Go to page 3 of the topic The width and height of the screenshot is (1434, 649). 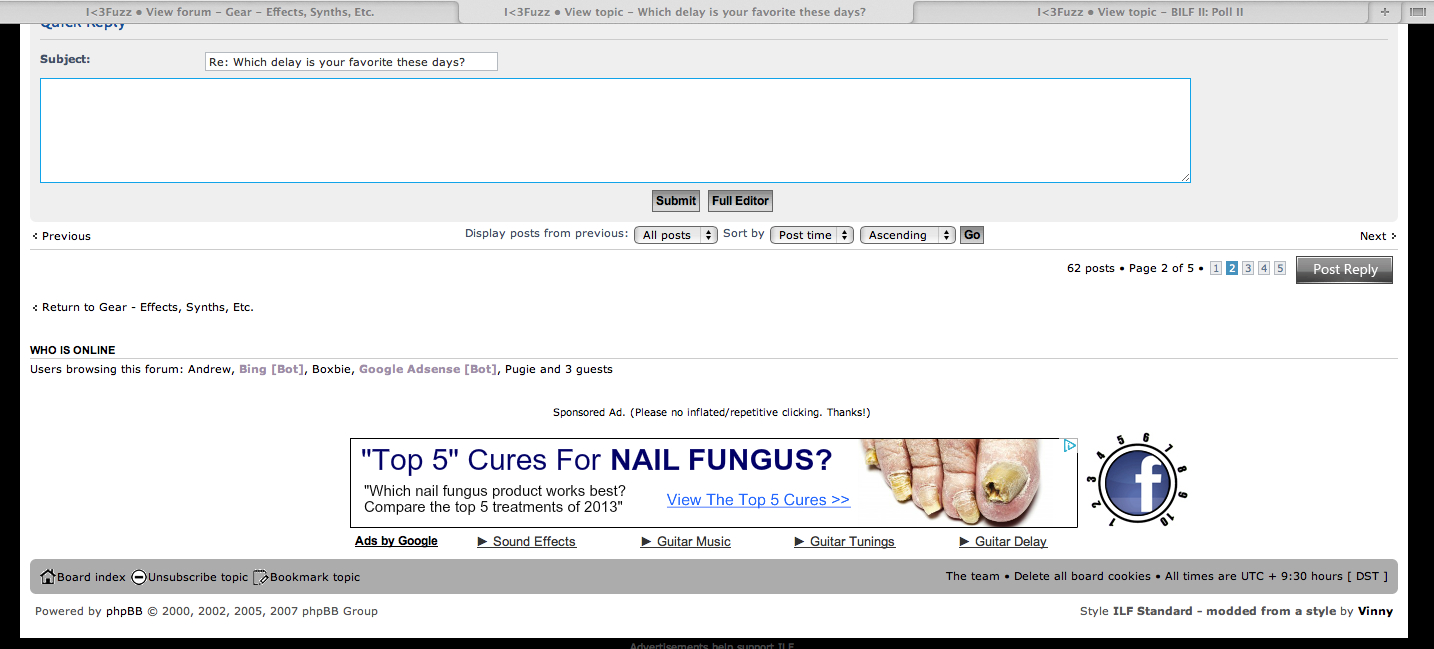(1248, 268)
